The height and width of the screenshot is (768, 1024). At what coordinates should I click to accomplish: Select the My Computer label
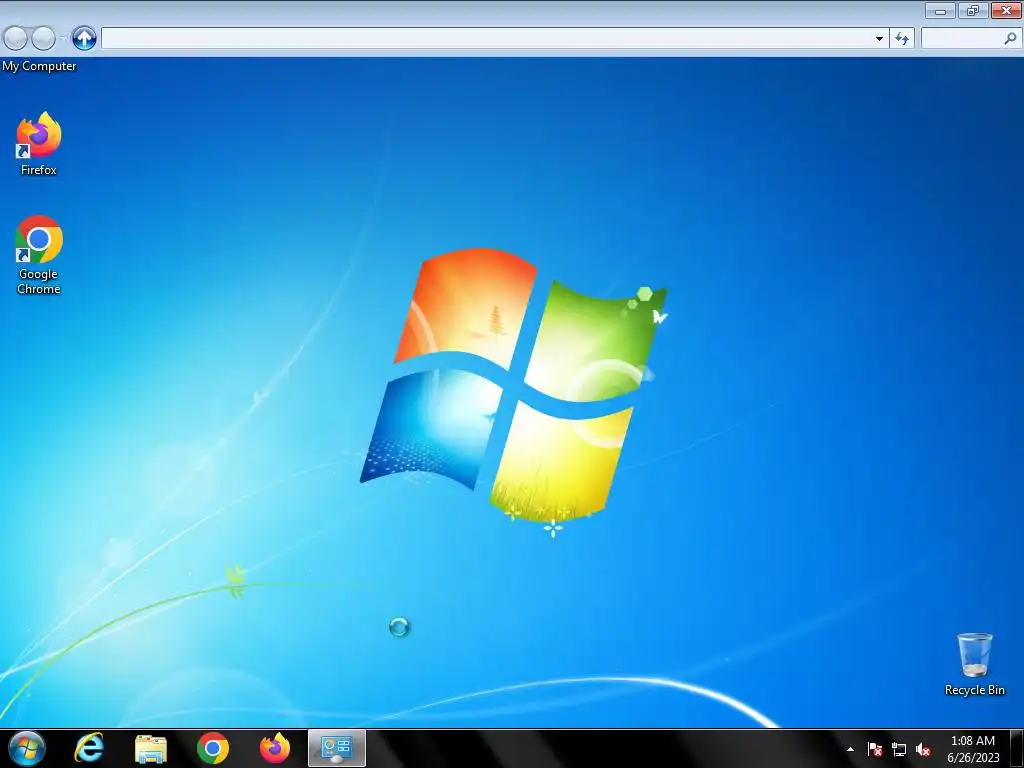pos(39,66)
